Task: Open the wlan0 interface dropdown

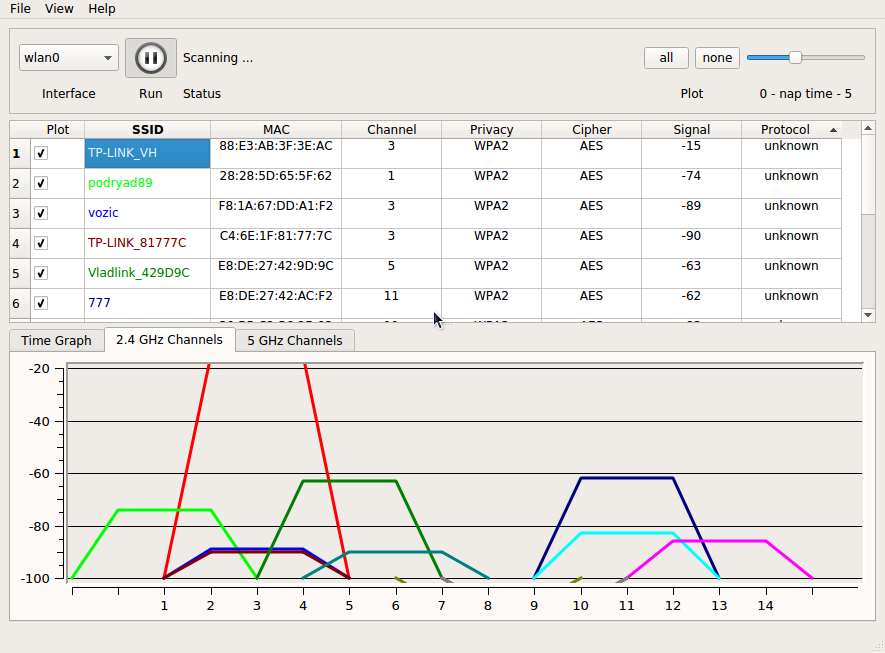Action: click(68, 58)
